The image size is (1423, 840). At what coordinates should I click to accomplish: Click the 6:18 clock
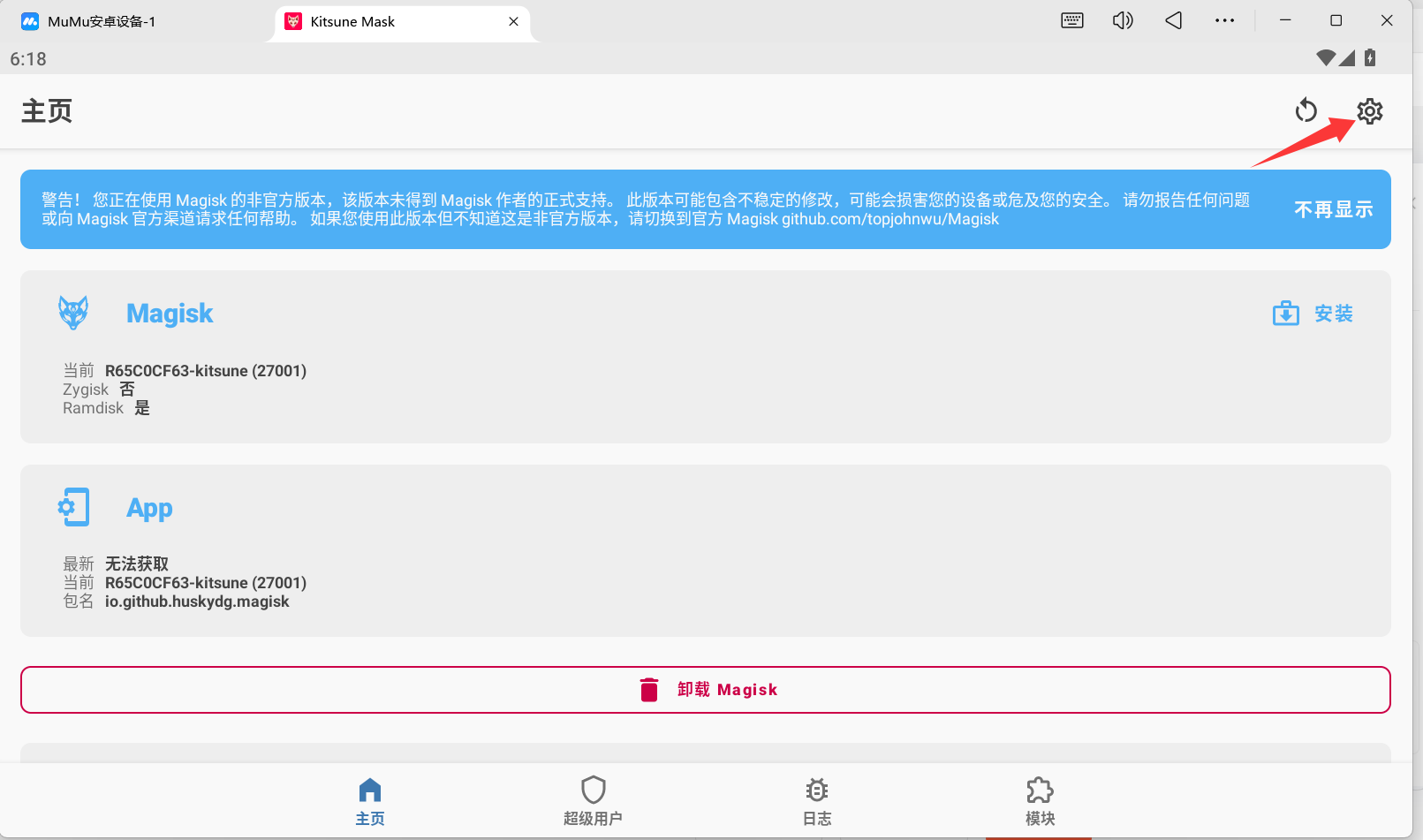[28, 59]
